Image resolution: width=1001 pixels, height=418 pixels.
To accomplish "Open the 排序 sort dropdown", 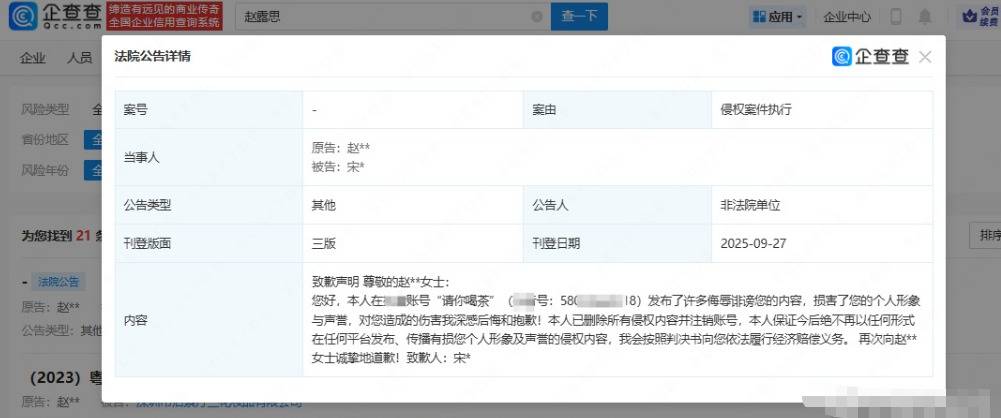I will tap(984, 235).
